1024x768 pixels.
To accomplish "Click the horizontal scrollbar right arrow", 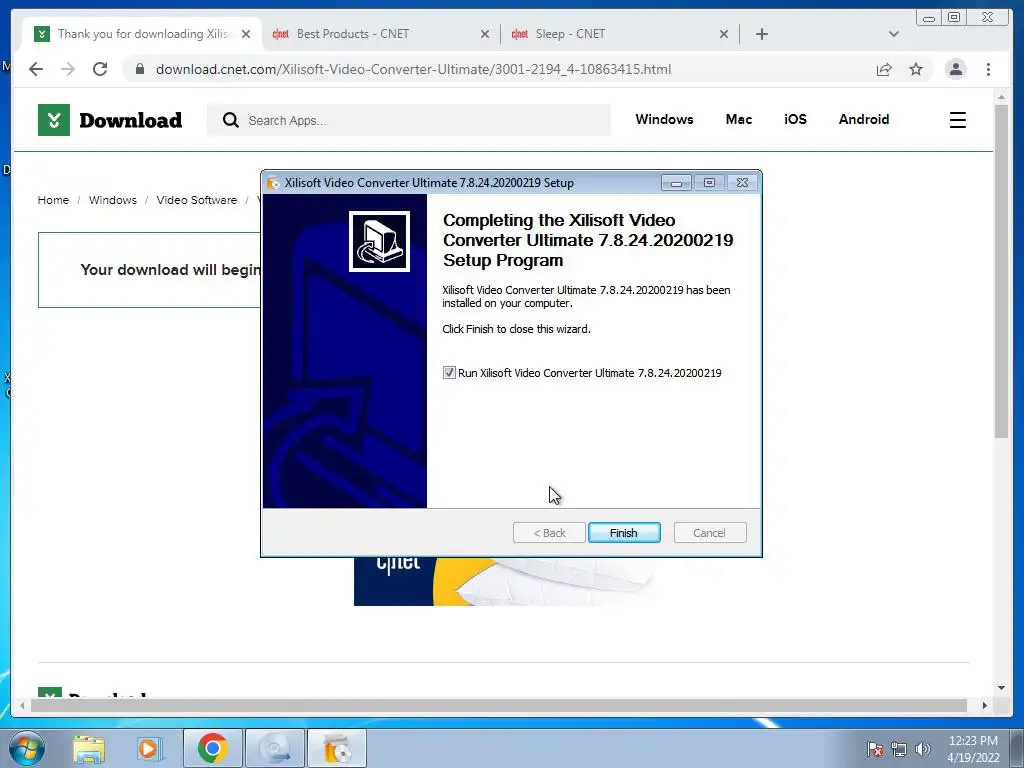I will pyautogui.click(x=985, y=705).
